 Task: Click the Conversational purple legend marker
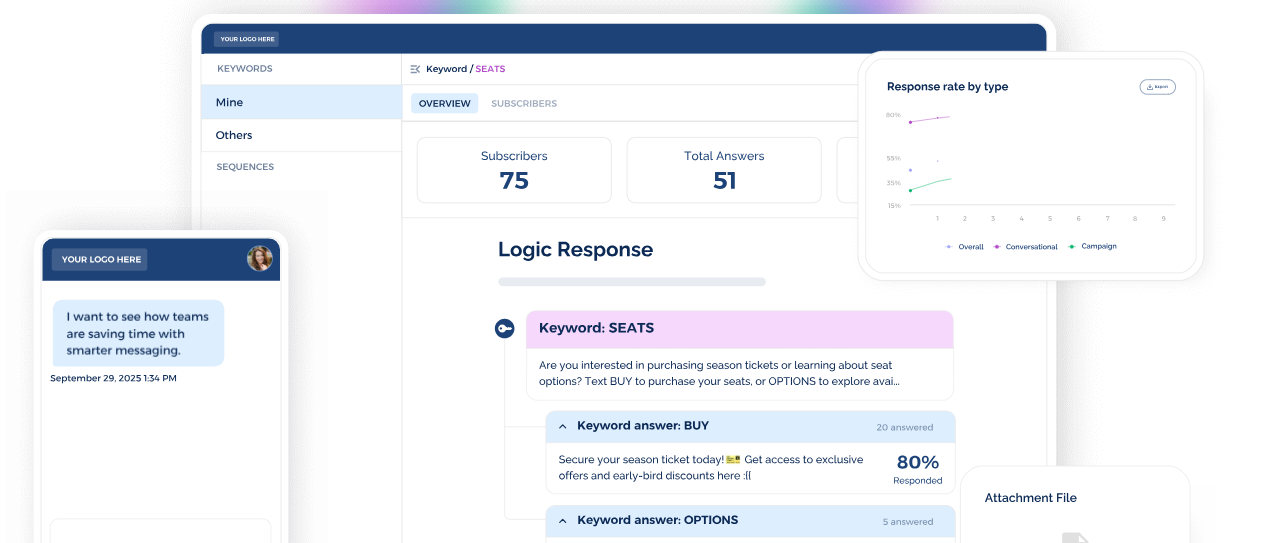(x=997, y=247)
